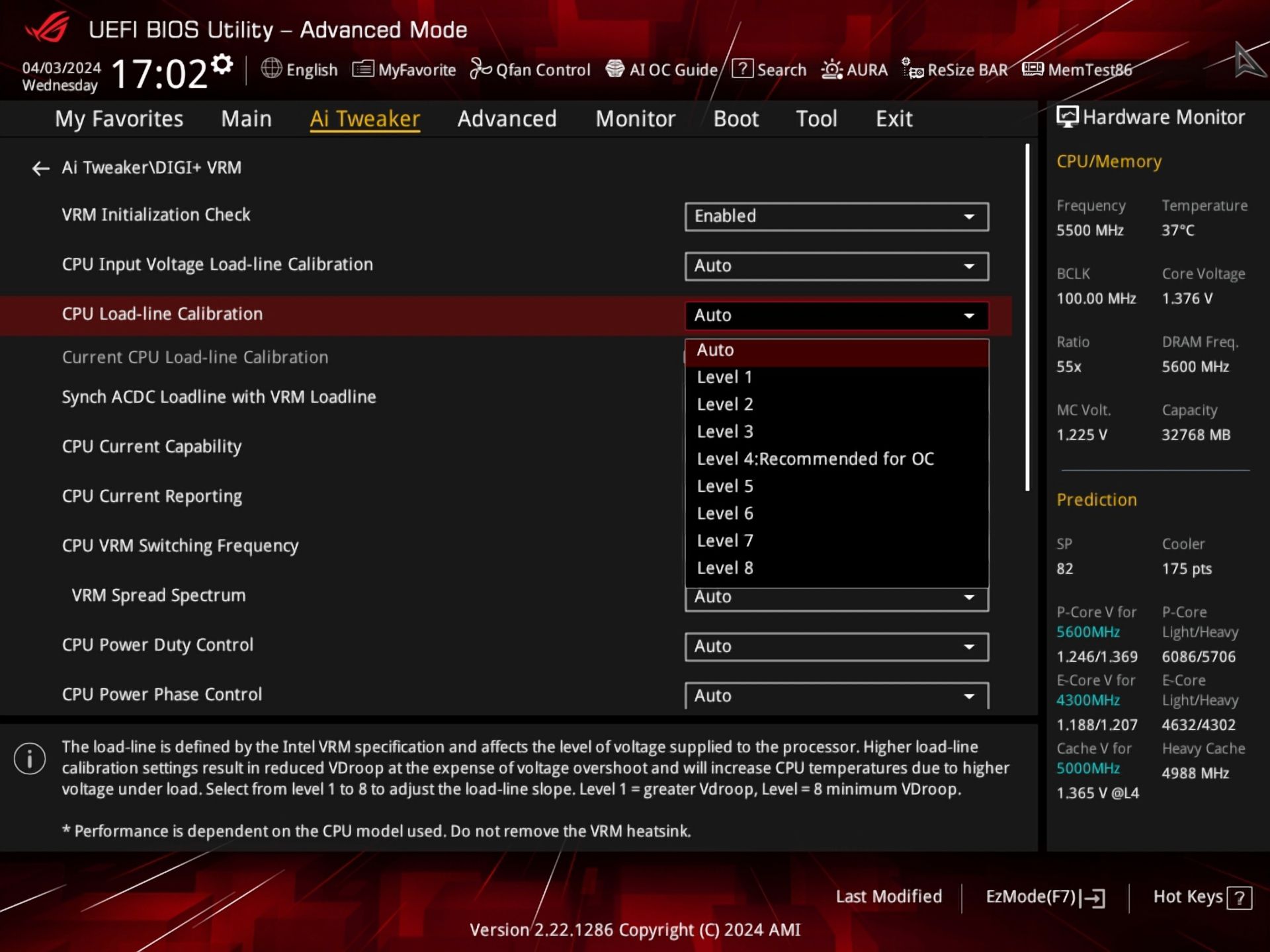Open the Exit tab
This screenshot has height=952, width=1270.
tap(894, 119)
